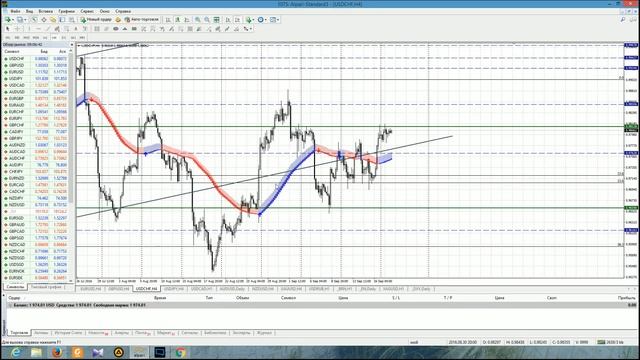Select the Trendline drawing tool

48,29
